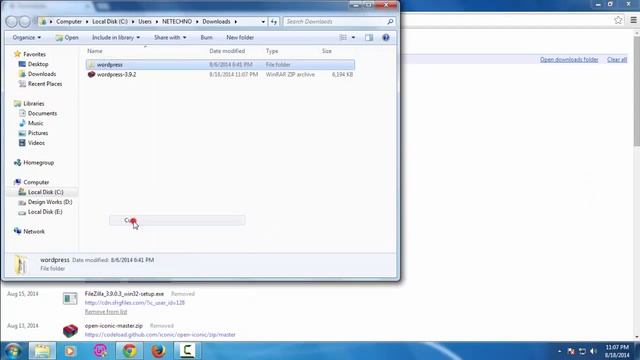The height and width of the screenshot is (360, 640).
Task: Click the Action Center flag icon
Action: (571, 351)
